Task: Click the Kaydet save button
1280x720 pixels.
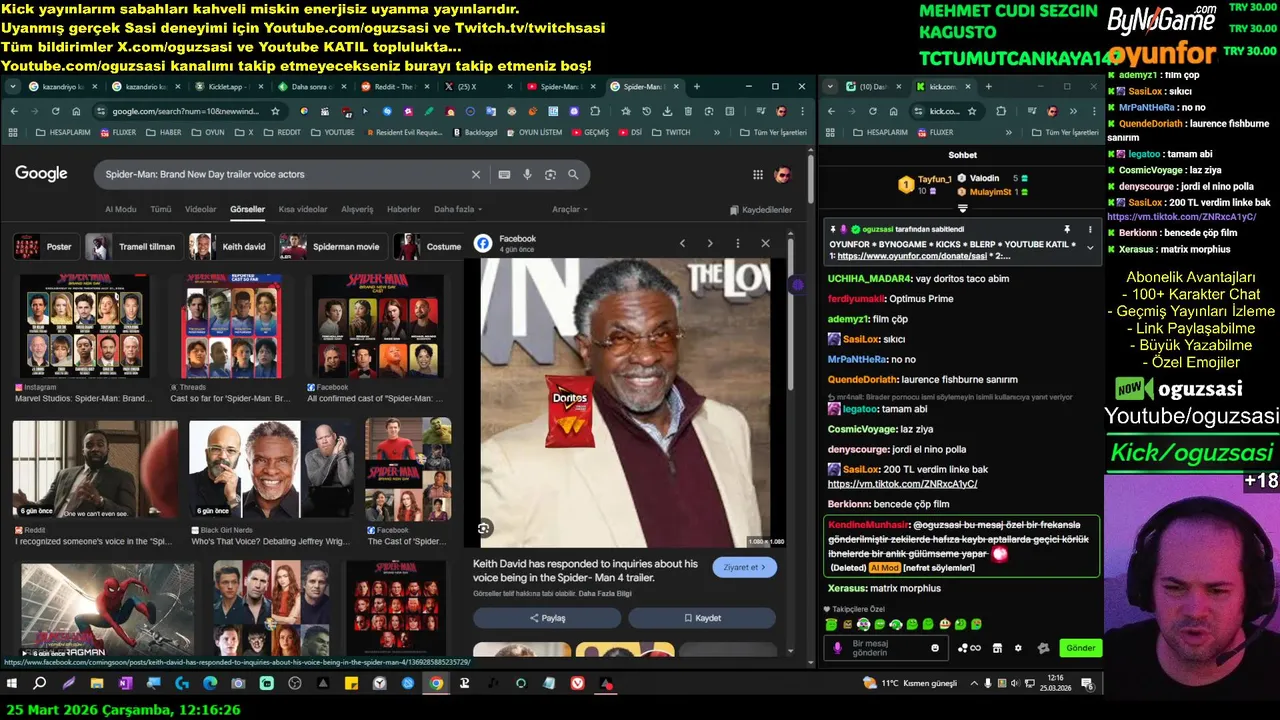Action: click(x=702, y=618)
